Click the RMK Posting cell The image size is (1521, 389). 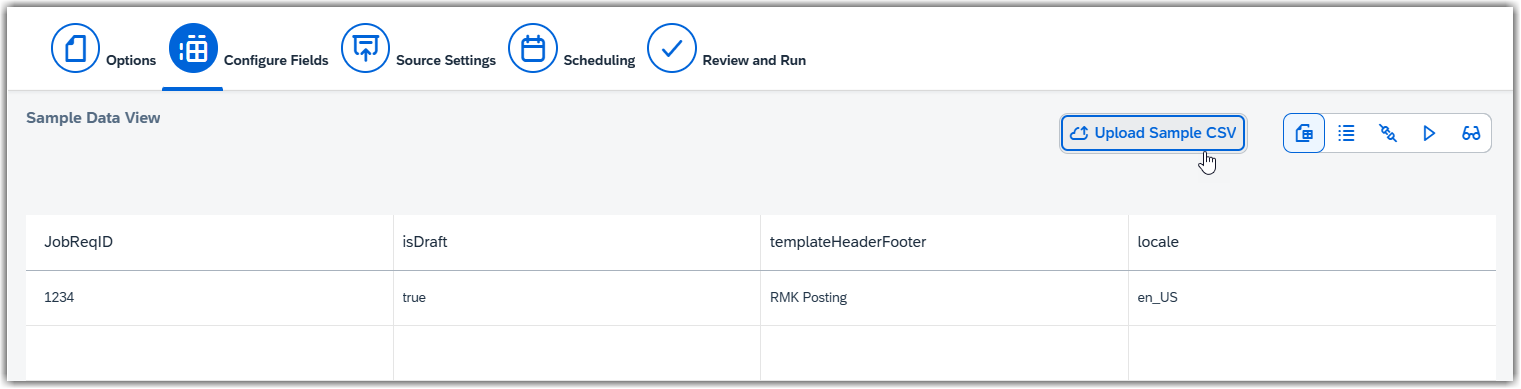808,298
